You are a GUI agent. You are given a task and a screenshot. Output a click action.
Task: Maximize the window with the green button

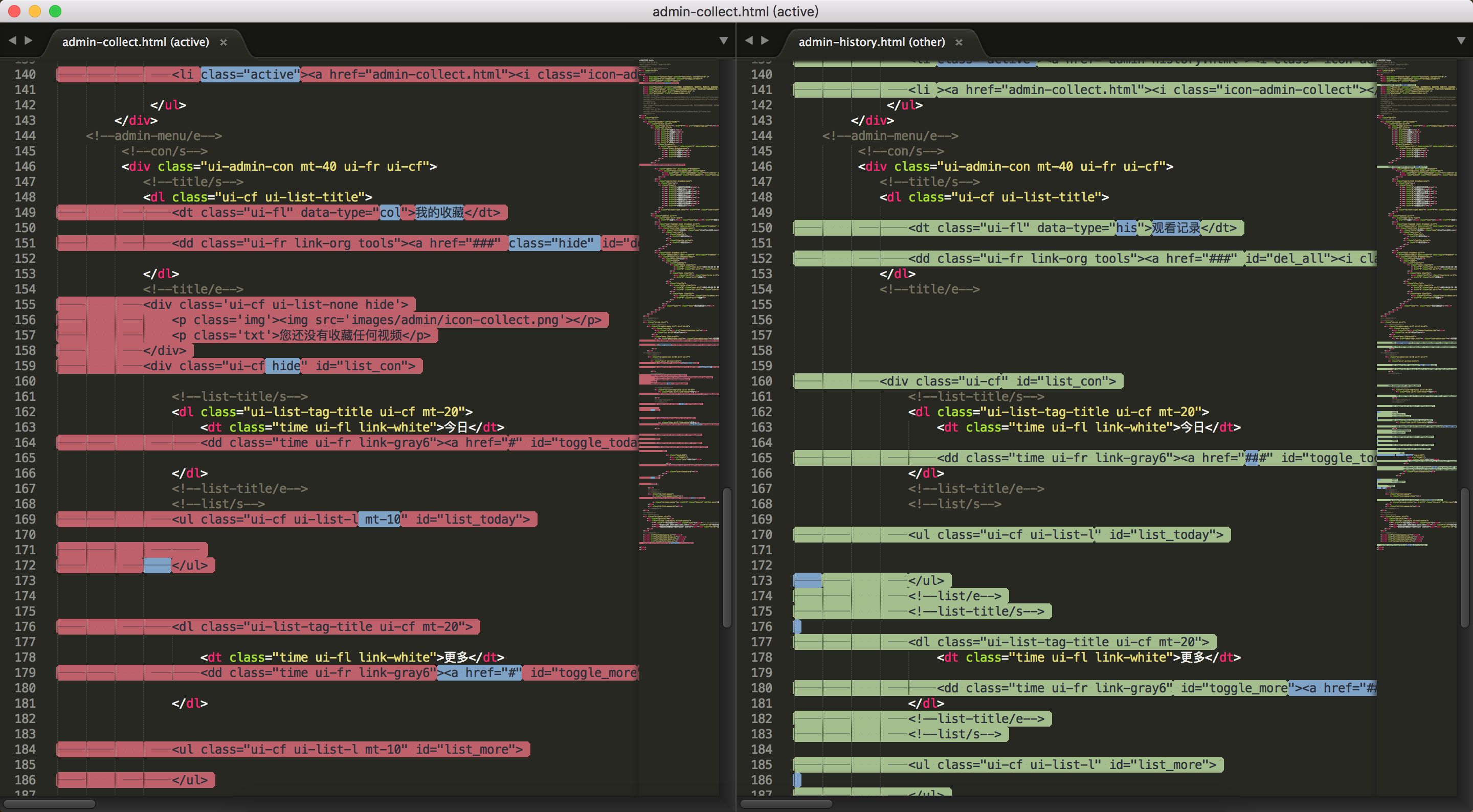tap(55, 11)
